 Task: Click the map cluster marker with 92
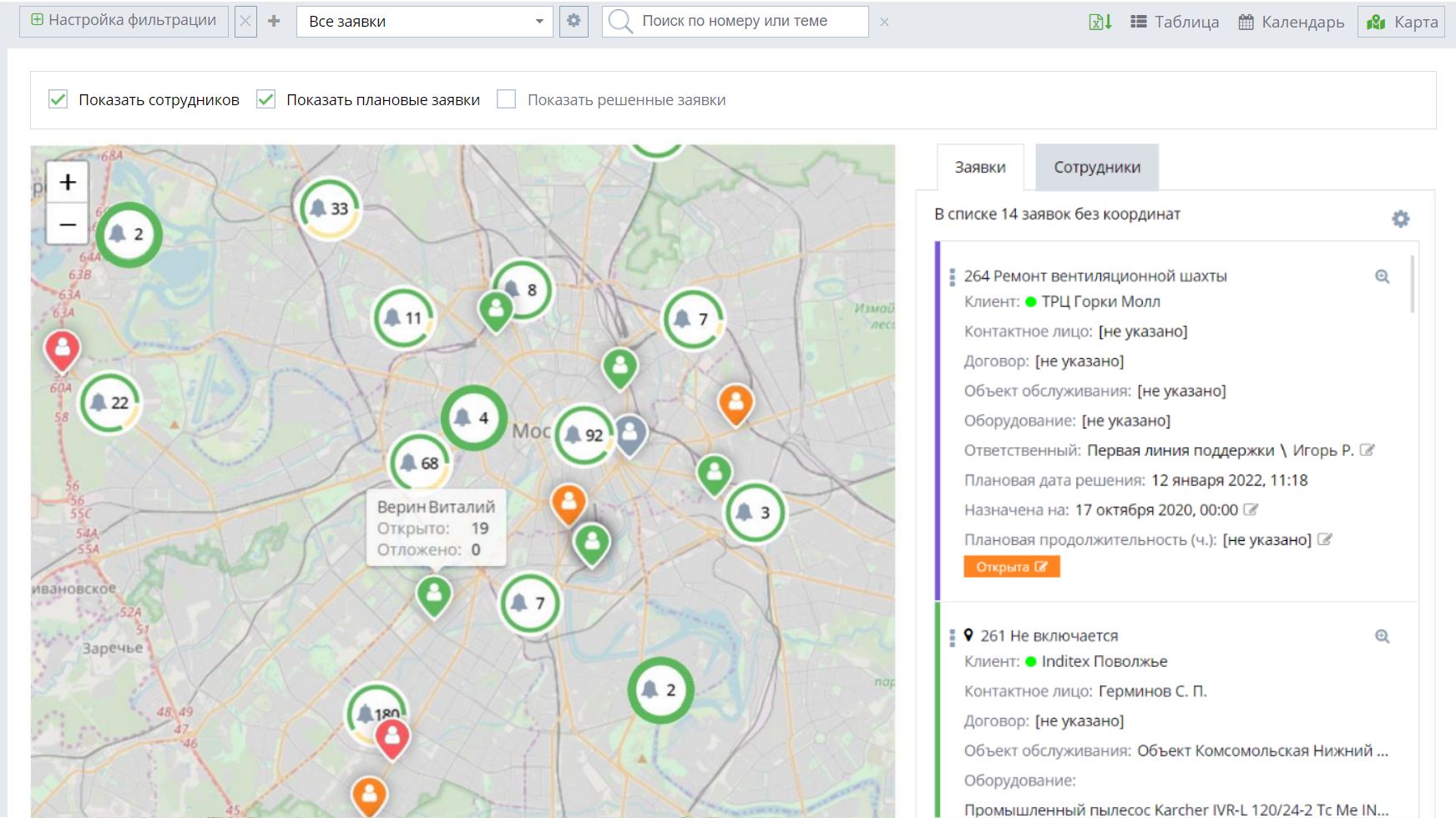tap(584, 435)
